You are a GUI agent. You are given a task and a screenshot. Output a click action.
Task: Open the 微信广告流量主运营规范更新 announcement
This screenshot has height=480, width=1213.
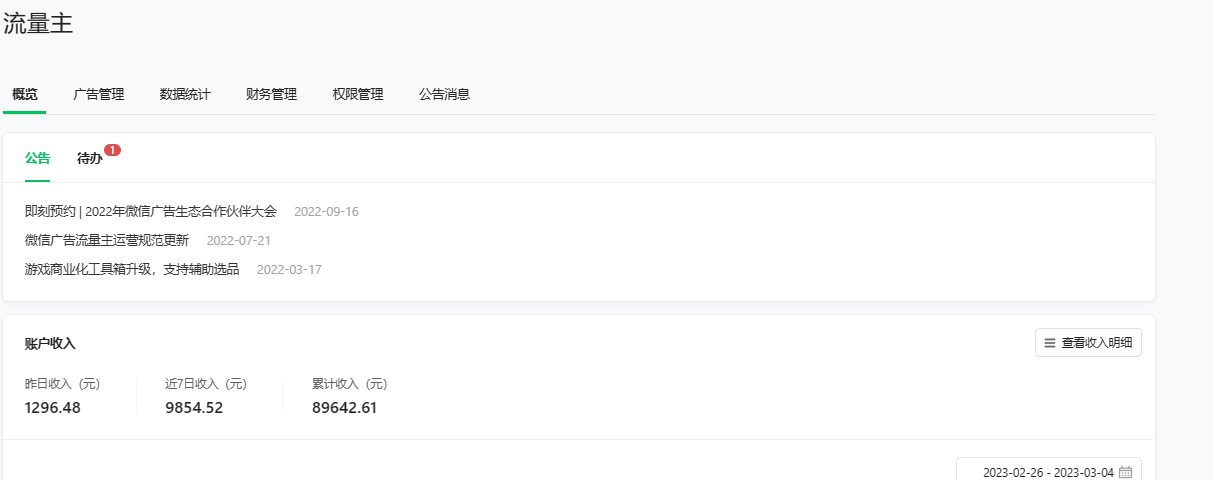tap(107, 241)
